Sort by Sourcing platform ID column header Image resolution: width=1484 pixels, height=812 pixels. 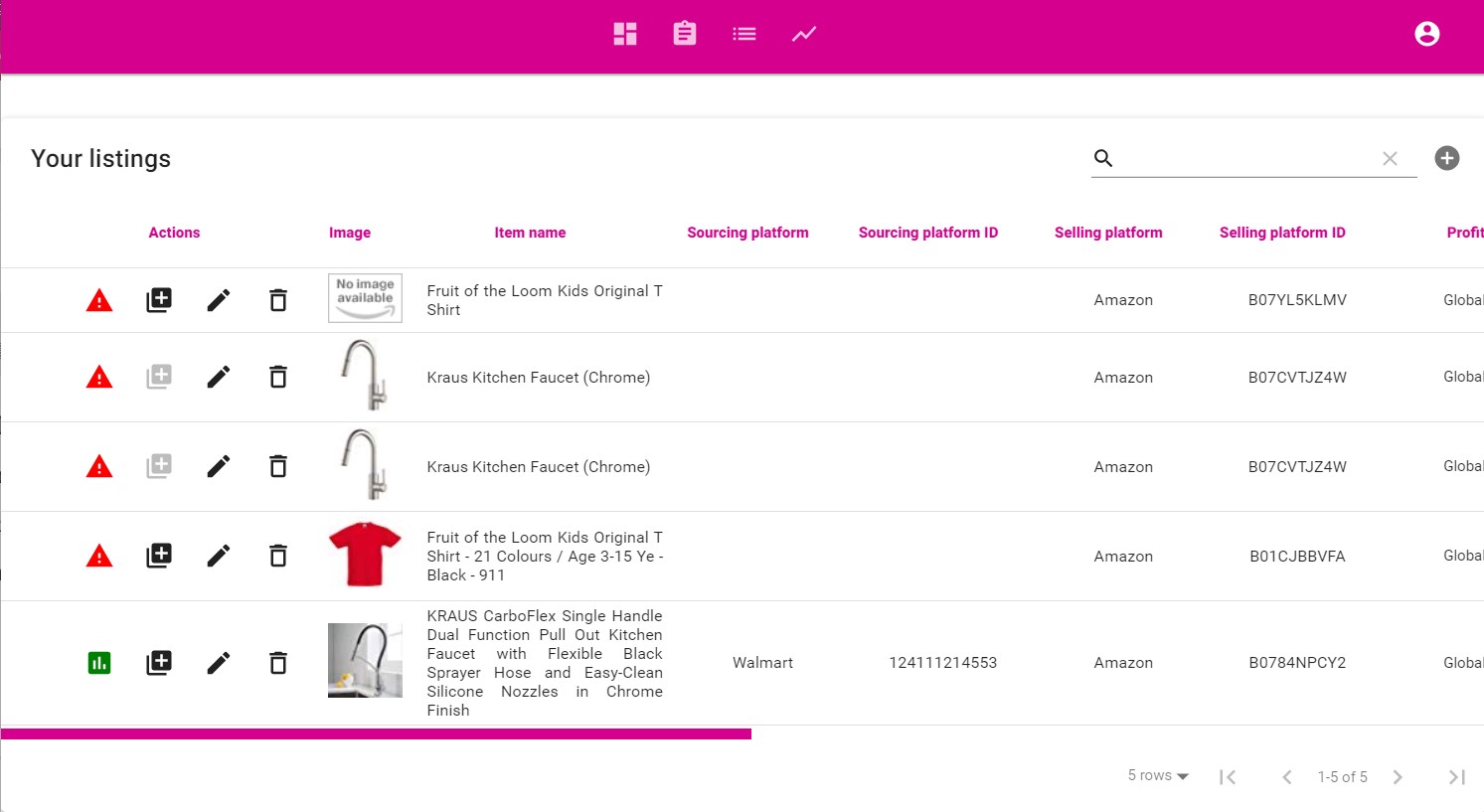click(928, 233)
